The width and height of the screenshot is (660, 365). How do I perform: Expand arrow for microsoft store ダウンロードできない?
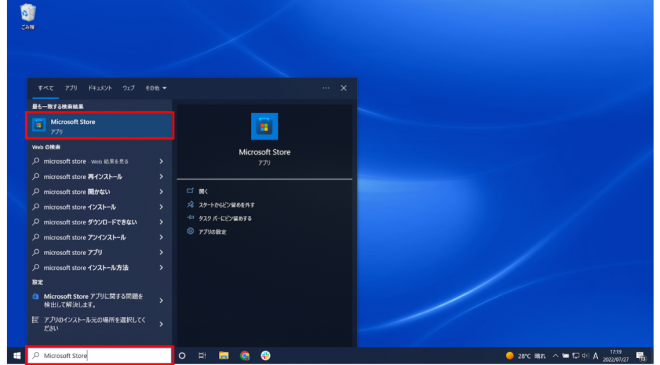161,222
